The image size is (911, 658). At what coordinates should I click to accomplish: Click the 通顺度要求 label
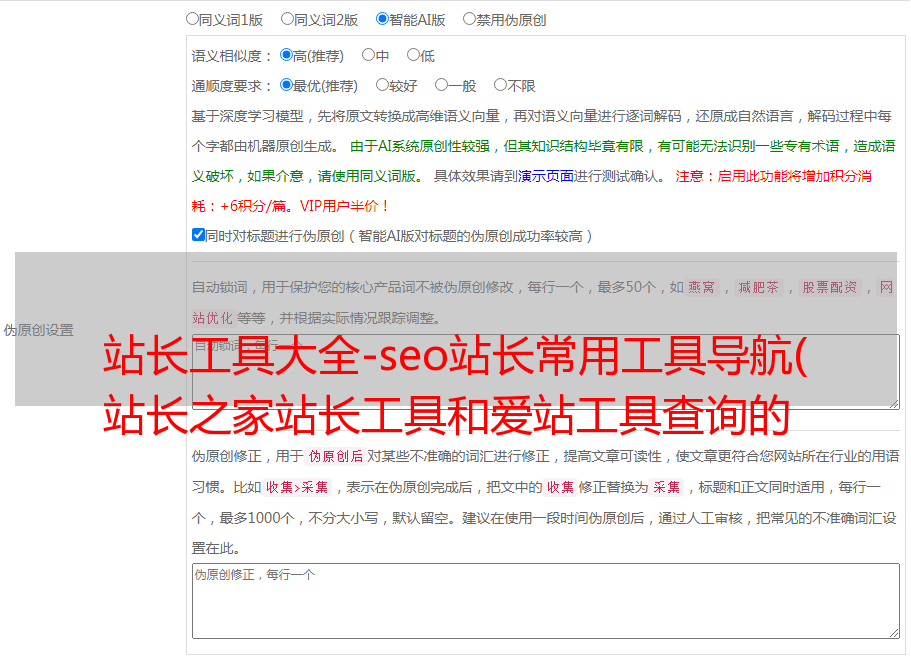231,87
